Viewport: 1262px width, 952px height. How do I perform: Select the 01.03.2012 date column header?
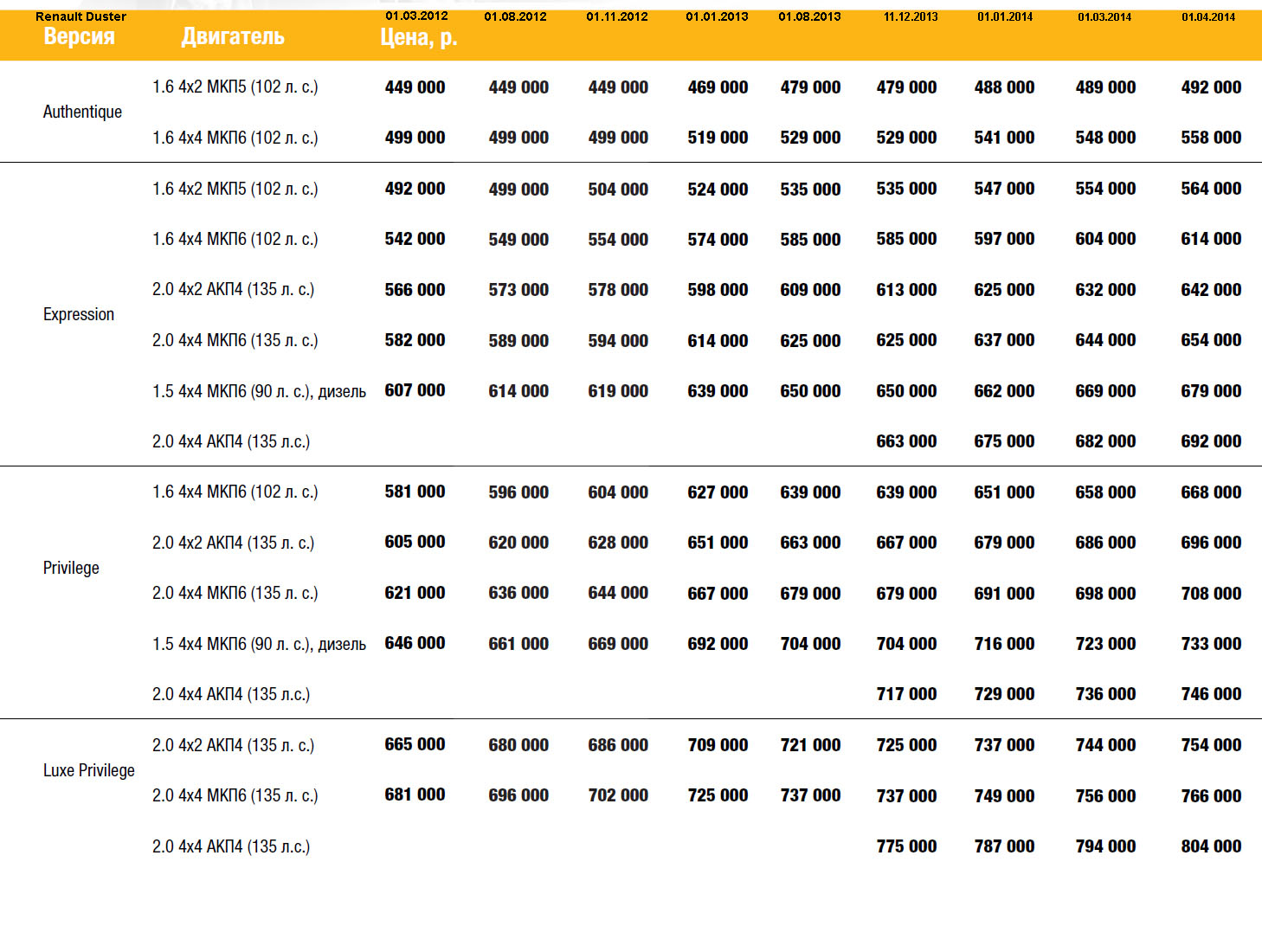tap(416, 16)
